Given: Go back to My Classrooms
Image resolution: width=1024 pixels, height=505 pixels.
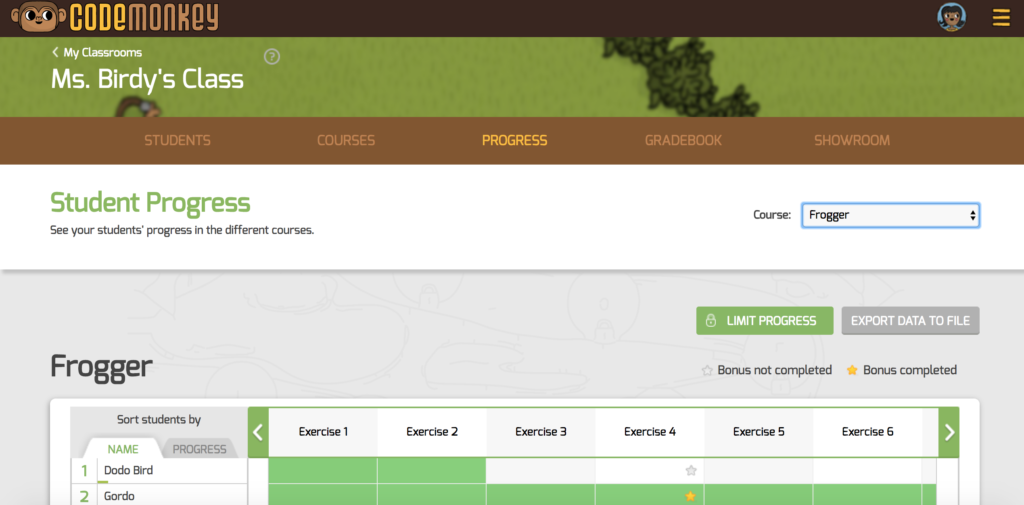Looking at the screenshot, I should coord(97,52).
